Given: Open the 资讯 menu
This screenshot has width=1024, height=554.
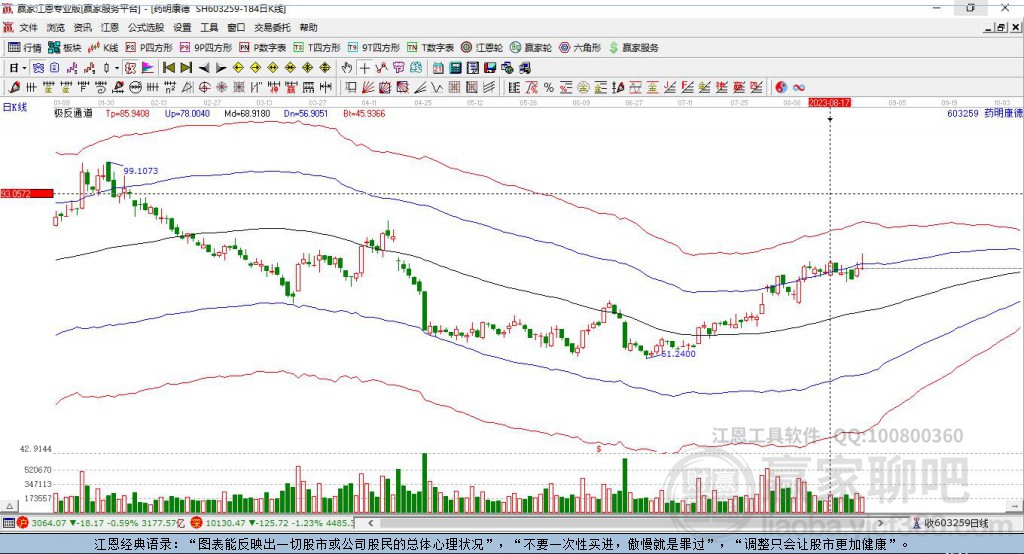Looking at the screenshot, I should pos(83,27).
